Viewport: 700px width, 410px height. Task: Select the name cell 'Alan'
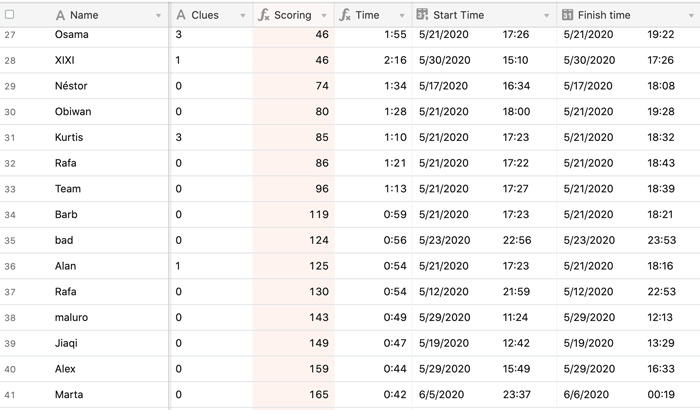pos(65,266)
